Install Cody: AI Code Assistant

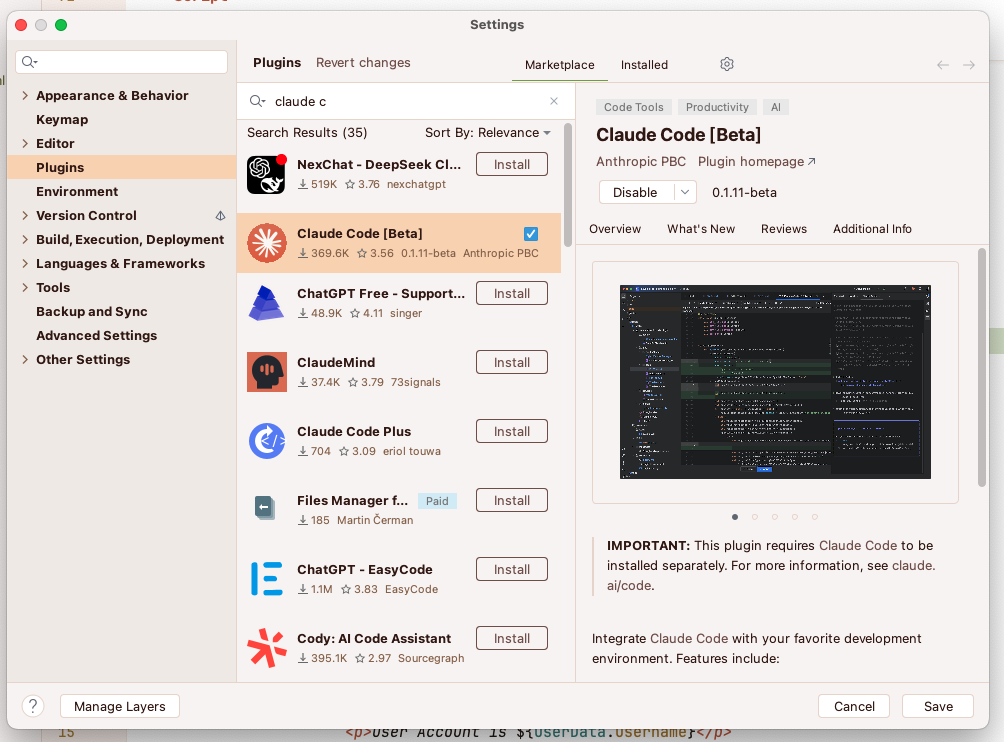click(x=512, y=639)
